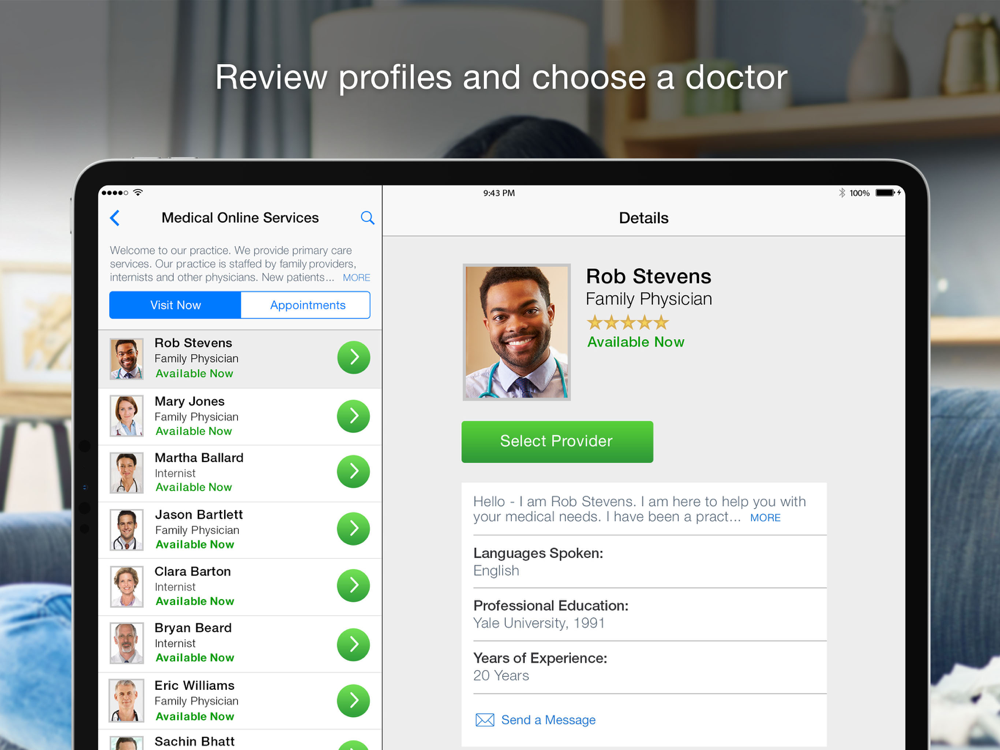Select the name Sachin Bhatt
1000x750 pixels.
[x=195, y=741]
